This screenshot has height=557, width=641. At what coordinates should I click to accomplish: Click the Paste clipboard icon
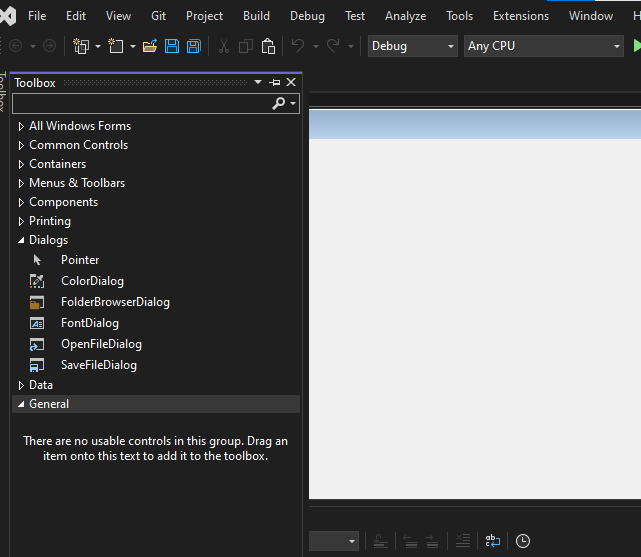(x=268, y=46)
